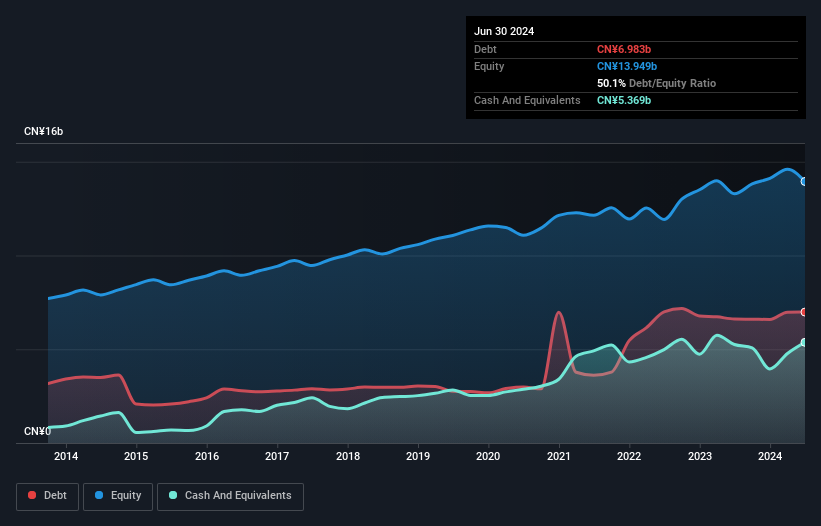The image size is (821, 526).
Task: Toggle the Equity series legend button
Action: pos(118,496)
